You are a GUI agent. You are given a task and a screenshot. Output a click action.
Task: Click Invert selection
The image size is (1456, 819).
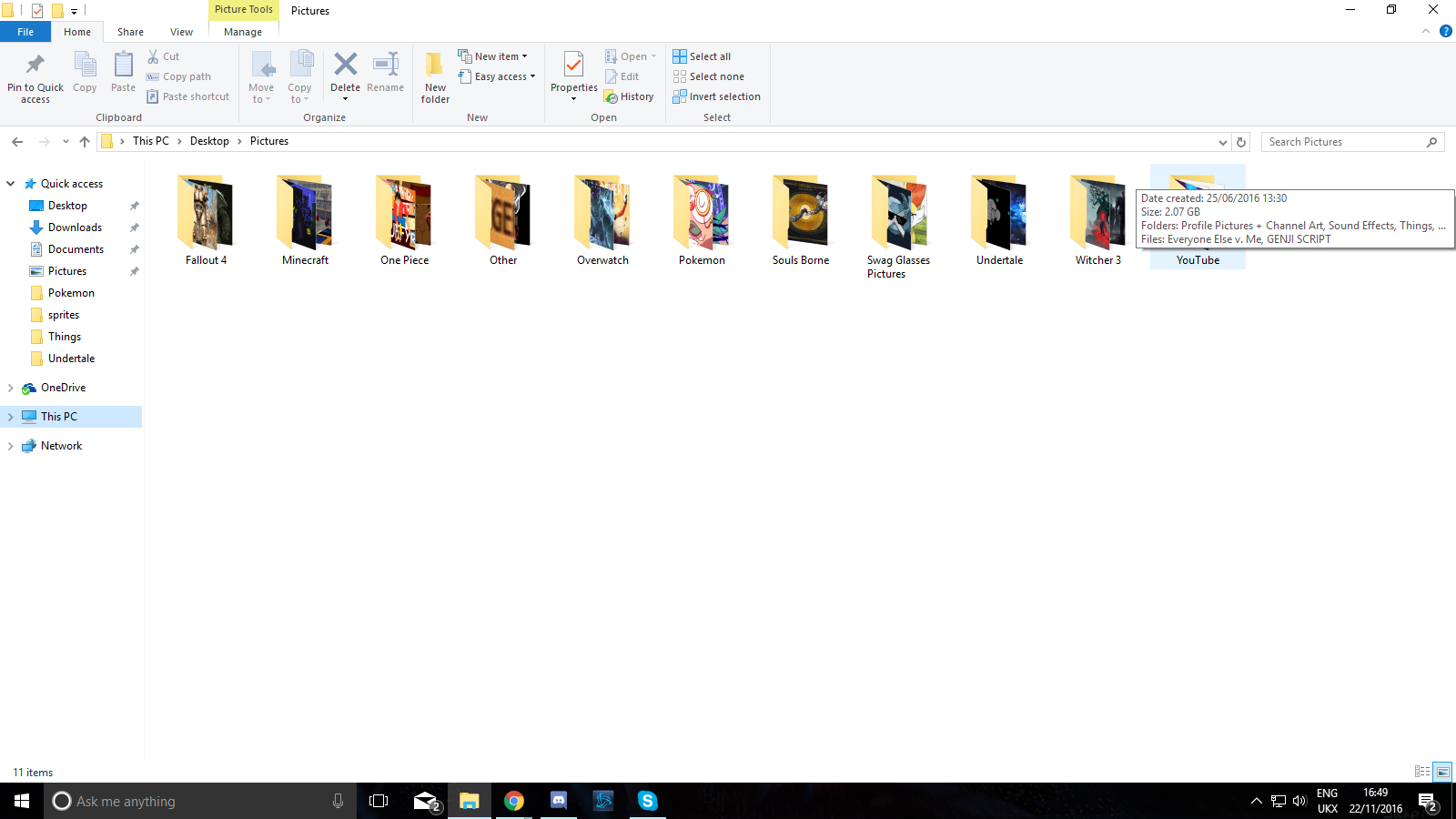coord(716,96)
